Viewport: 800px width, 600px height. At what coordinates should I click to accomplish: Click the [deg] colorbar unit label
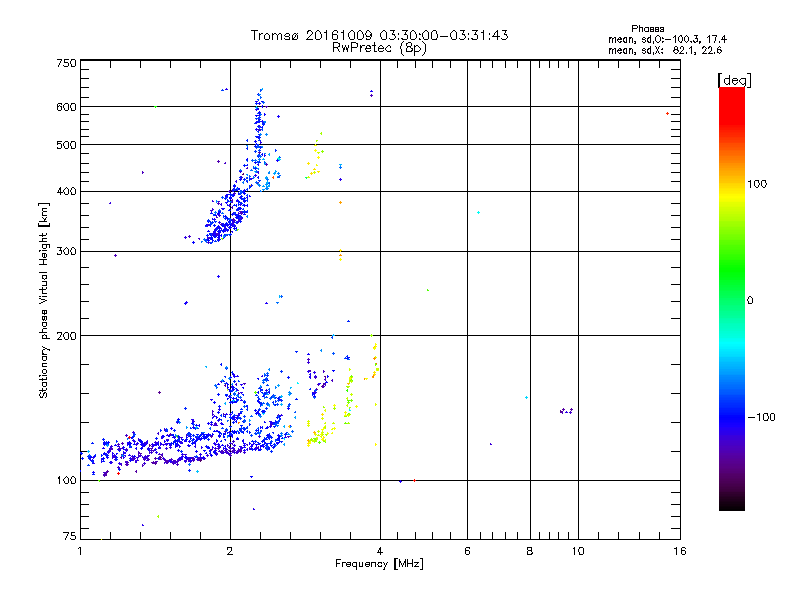coord(734,81)
